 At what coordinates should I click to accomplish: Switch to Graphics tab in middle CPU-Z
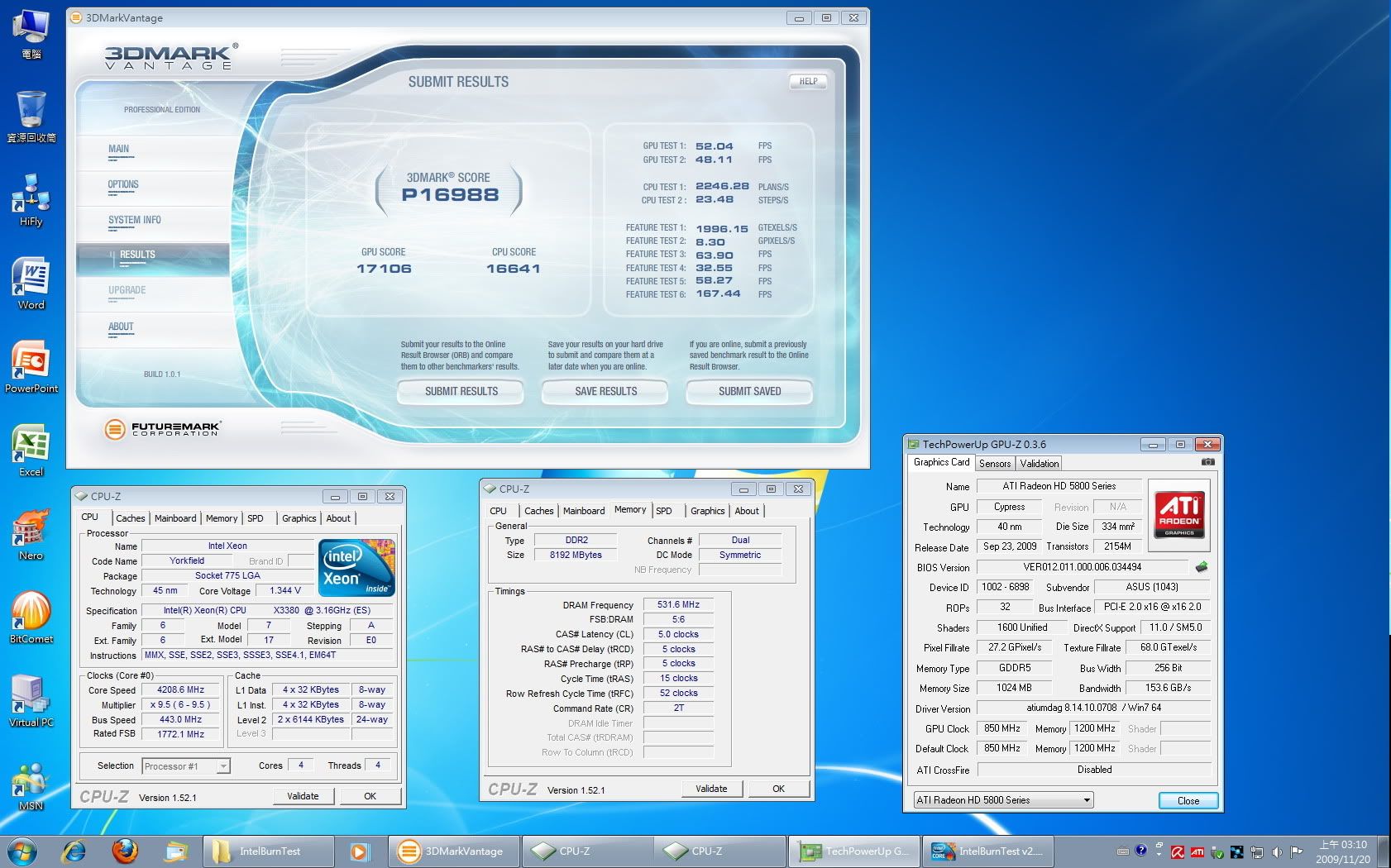707,511
